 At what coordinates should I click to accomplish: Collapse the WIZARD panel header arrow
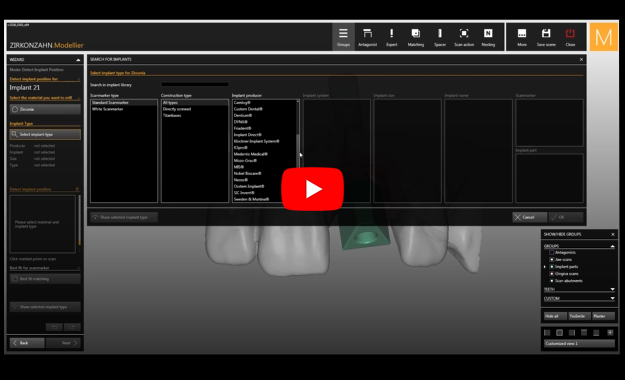point(78,60)
